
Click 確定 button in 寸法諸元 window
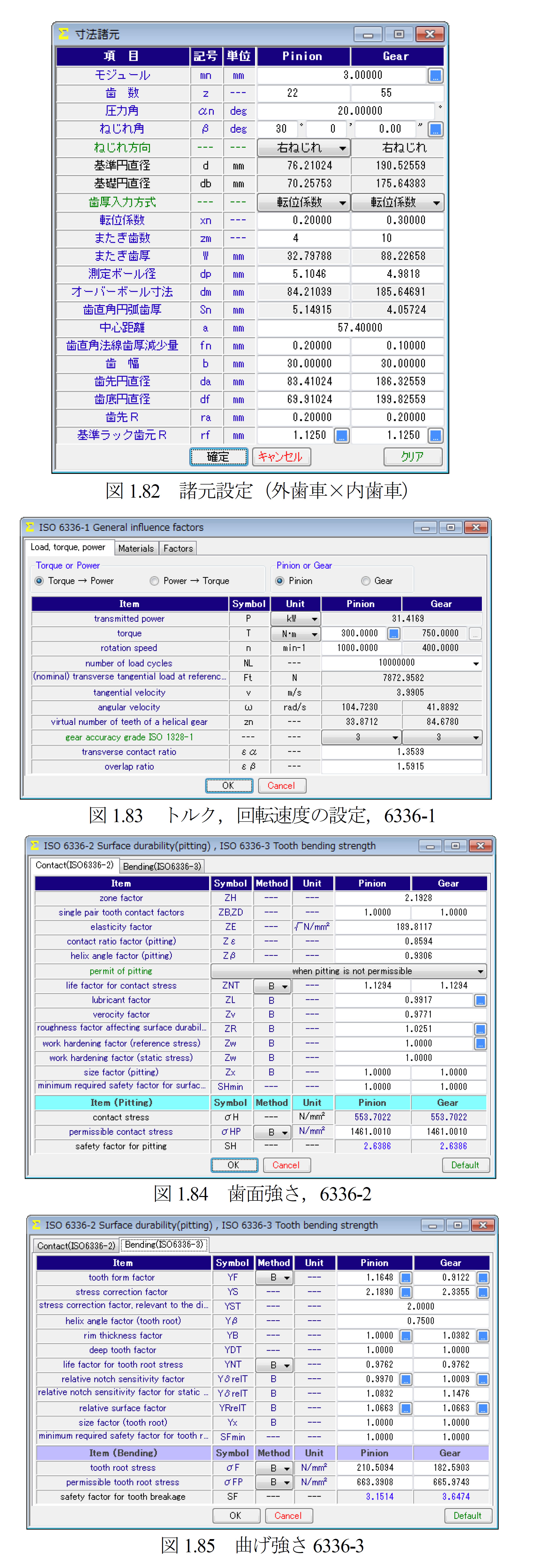click(x=219, y=457)
